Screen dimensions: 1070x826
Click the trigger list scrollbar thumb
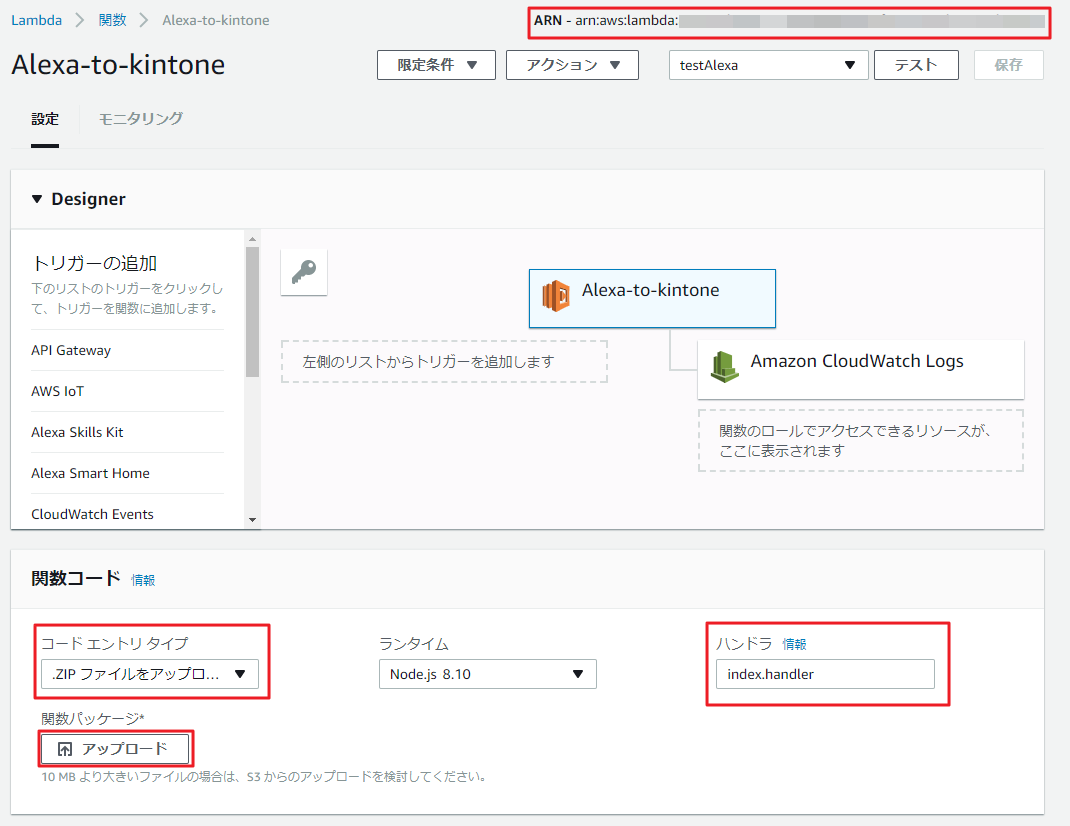point(252,311)
